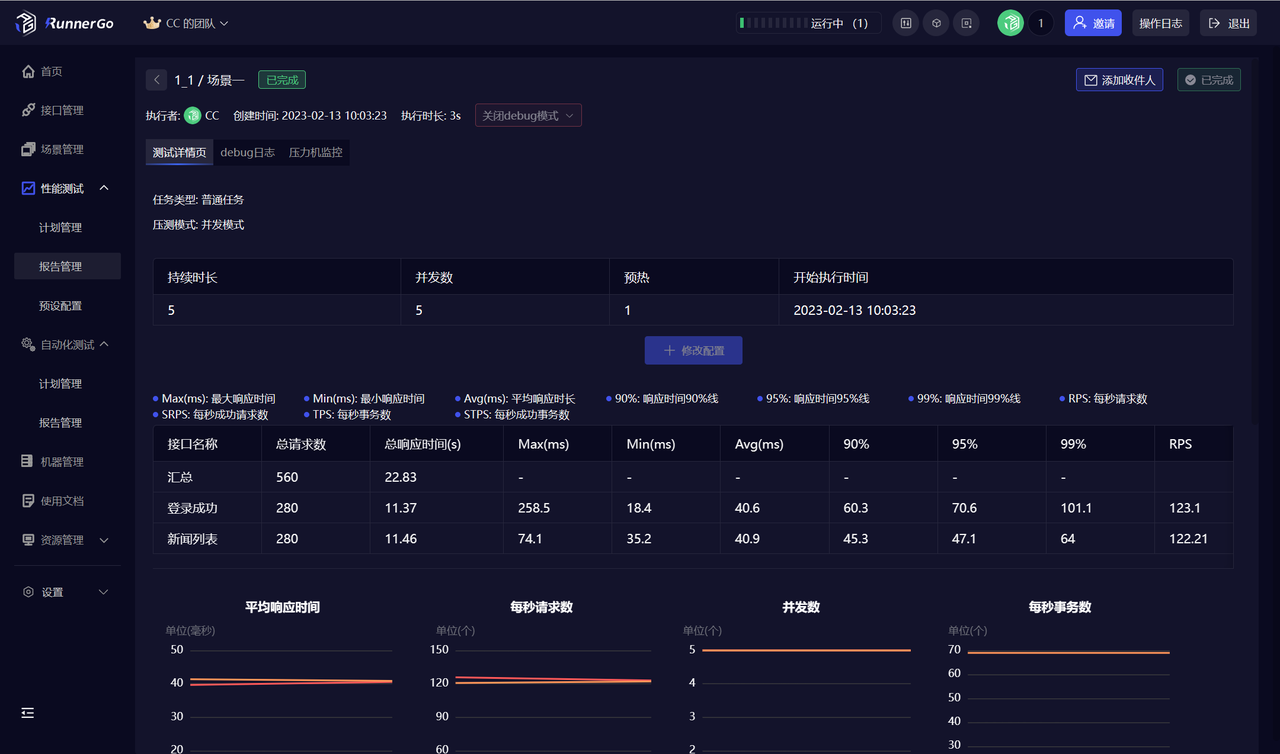
Task: Click the 已完成 button at top right
Action: click(x=1209, y=80)
